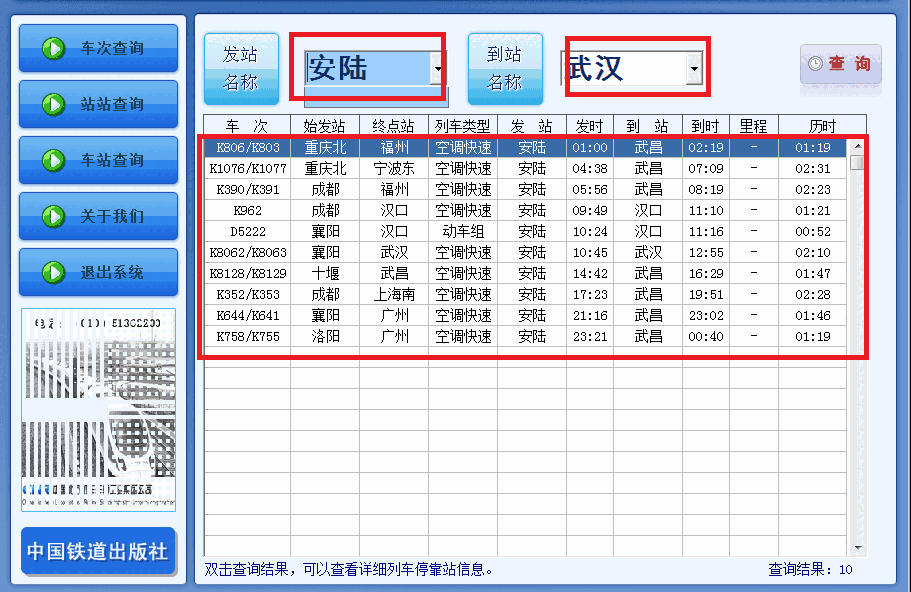Screen dimensions: 911x592
Task: Click the 历时 duration column header
Action: 822,126
